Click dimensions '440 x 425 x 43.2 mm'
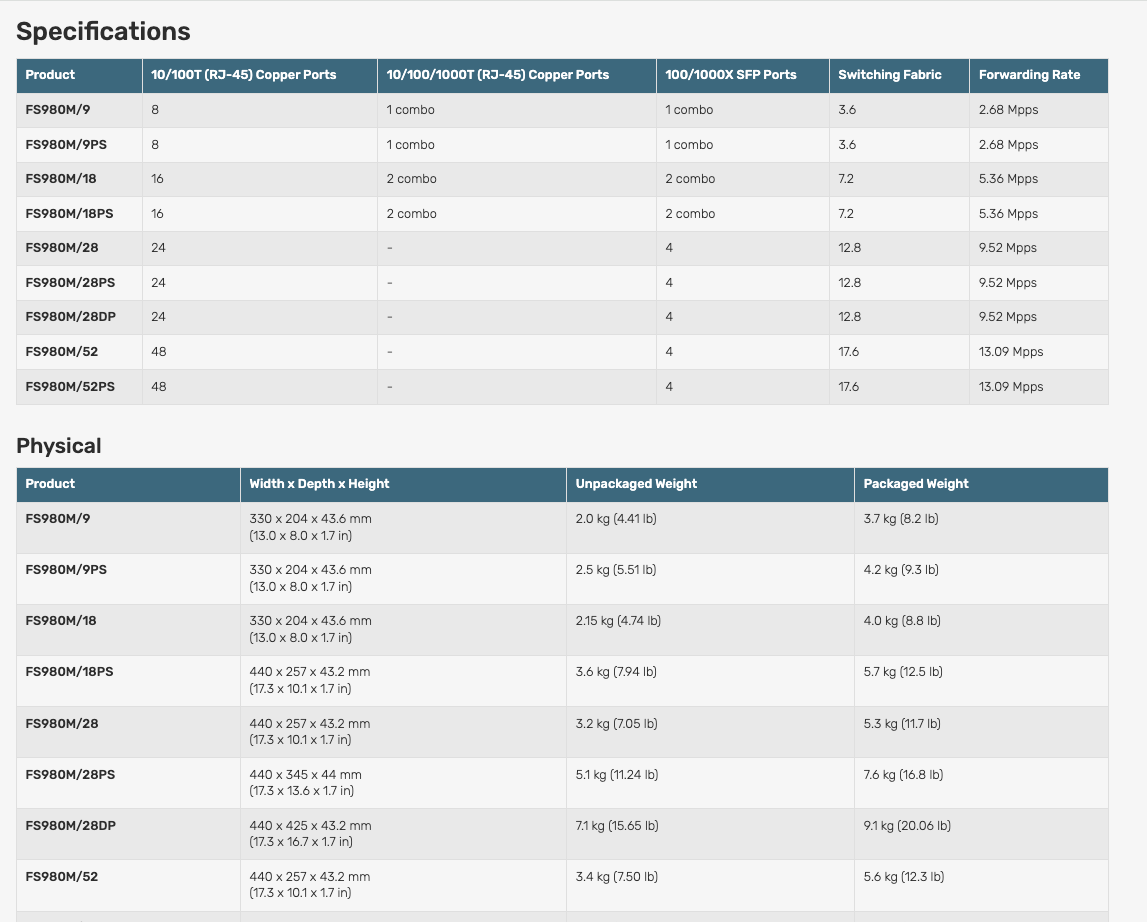The width and height of the screenshot is (1147, 922). click(x=310, y=825)
